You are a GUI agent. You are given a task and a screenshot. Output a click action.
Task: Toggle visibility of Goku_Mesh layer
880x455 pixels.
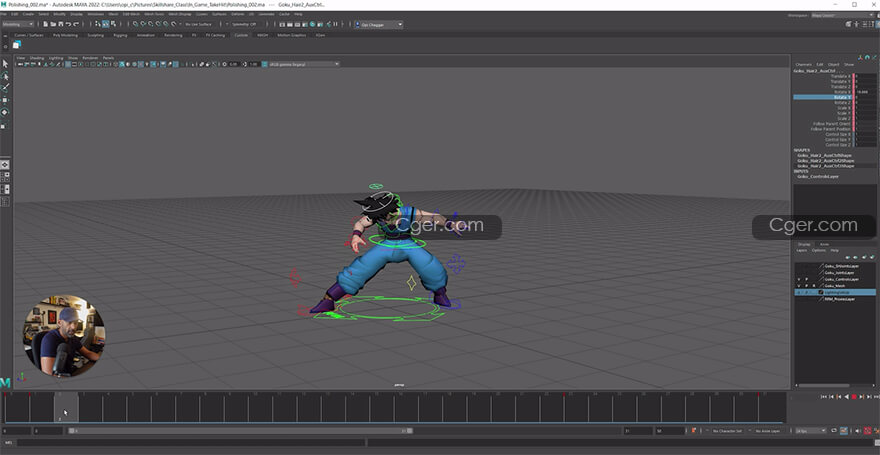coord(798,285)
